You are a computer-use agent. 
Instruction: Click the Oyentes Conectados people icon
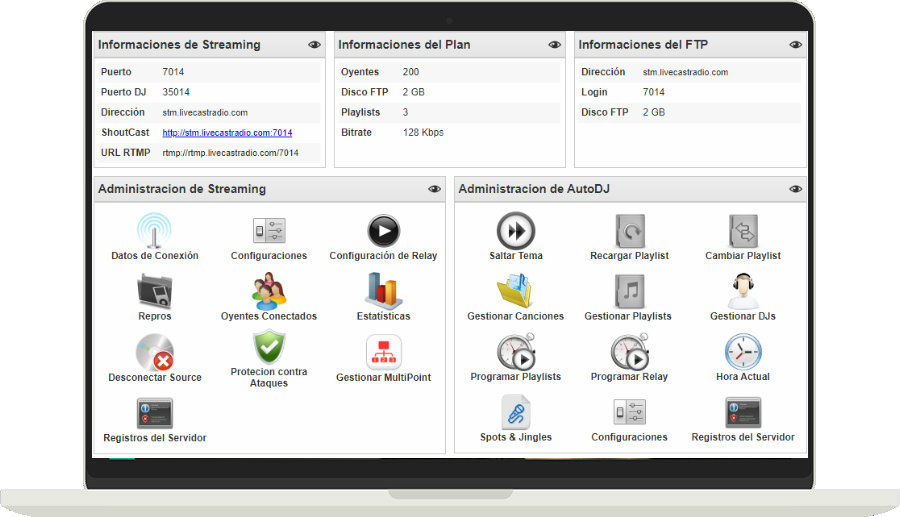pyautogui.click(x=268, y=291)
